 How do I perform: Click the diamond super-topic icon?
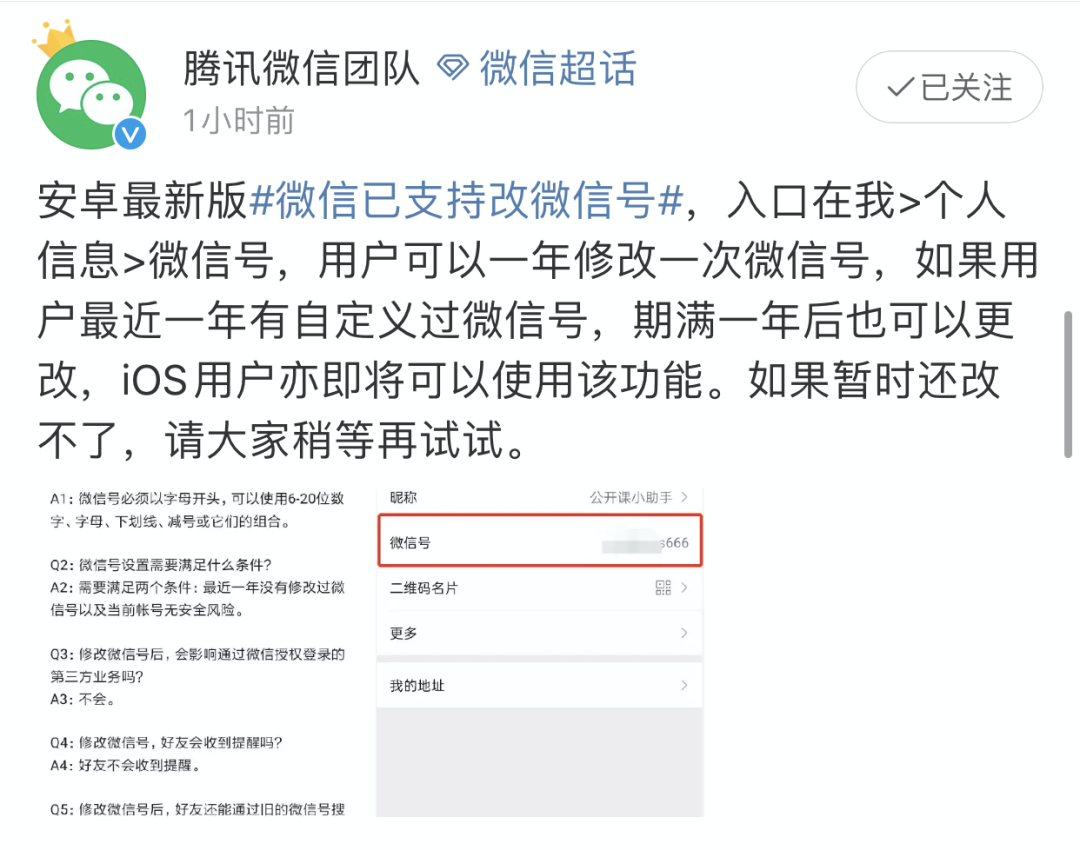[x=453, y=68]
